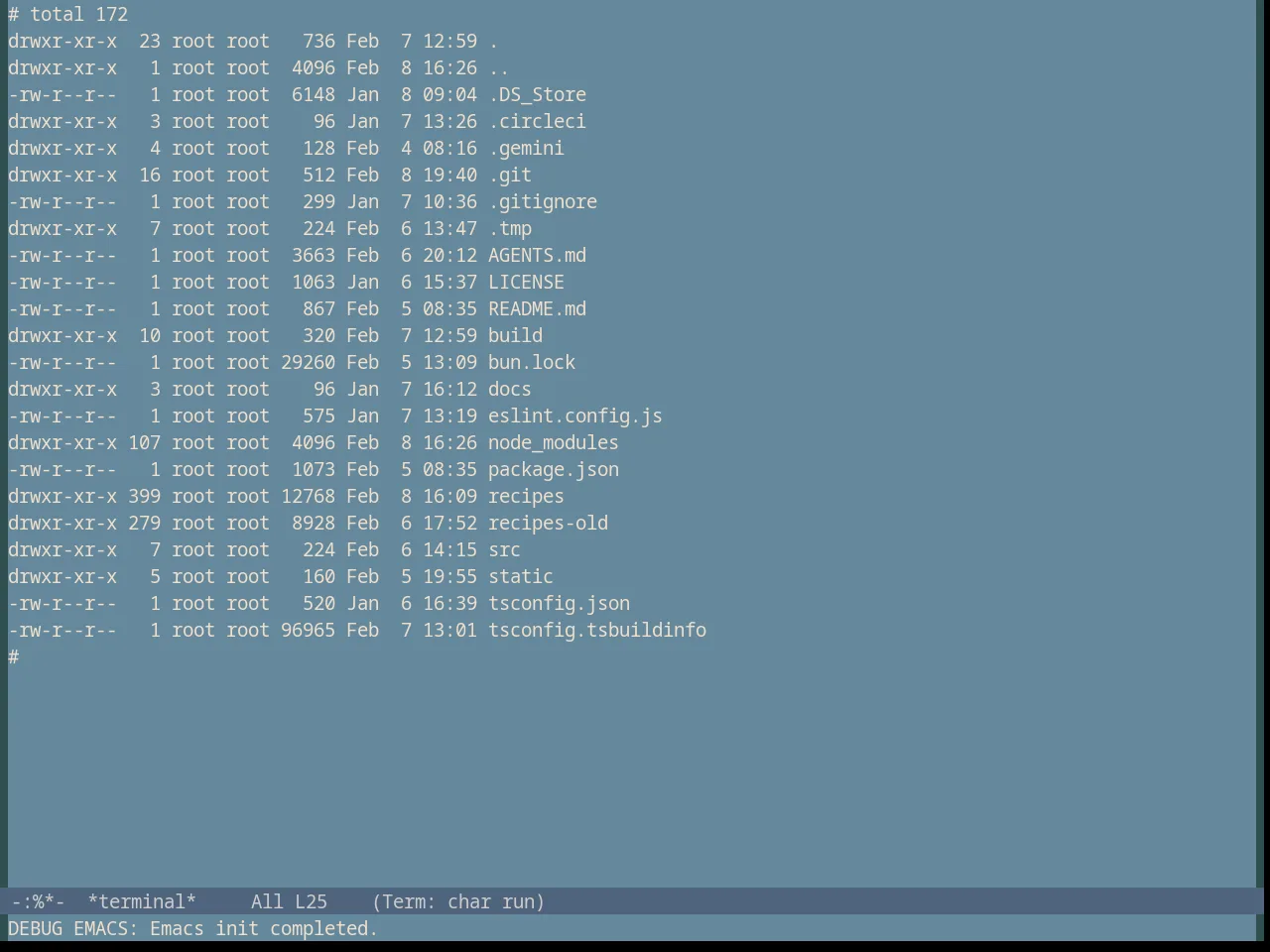Screen dimensions: 1270x952
Task: Click the .tmp directory name
Action: pyautogui.click(x=510, y=228)
